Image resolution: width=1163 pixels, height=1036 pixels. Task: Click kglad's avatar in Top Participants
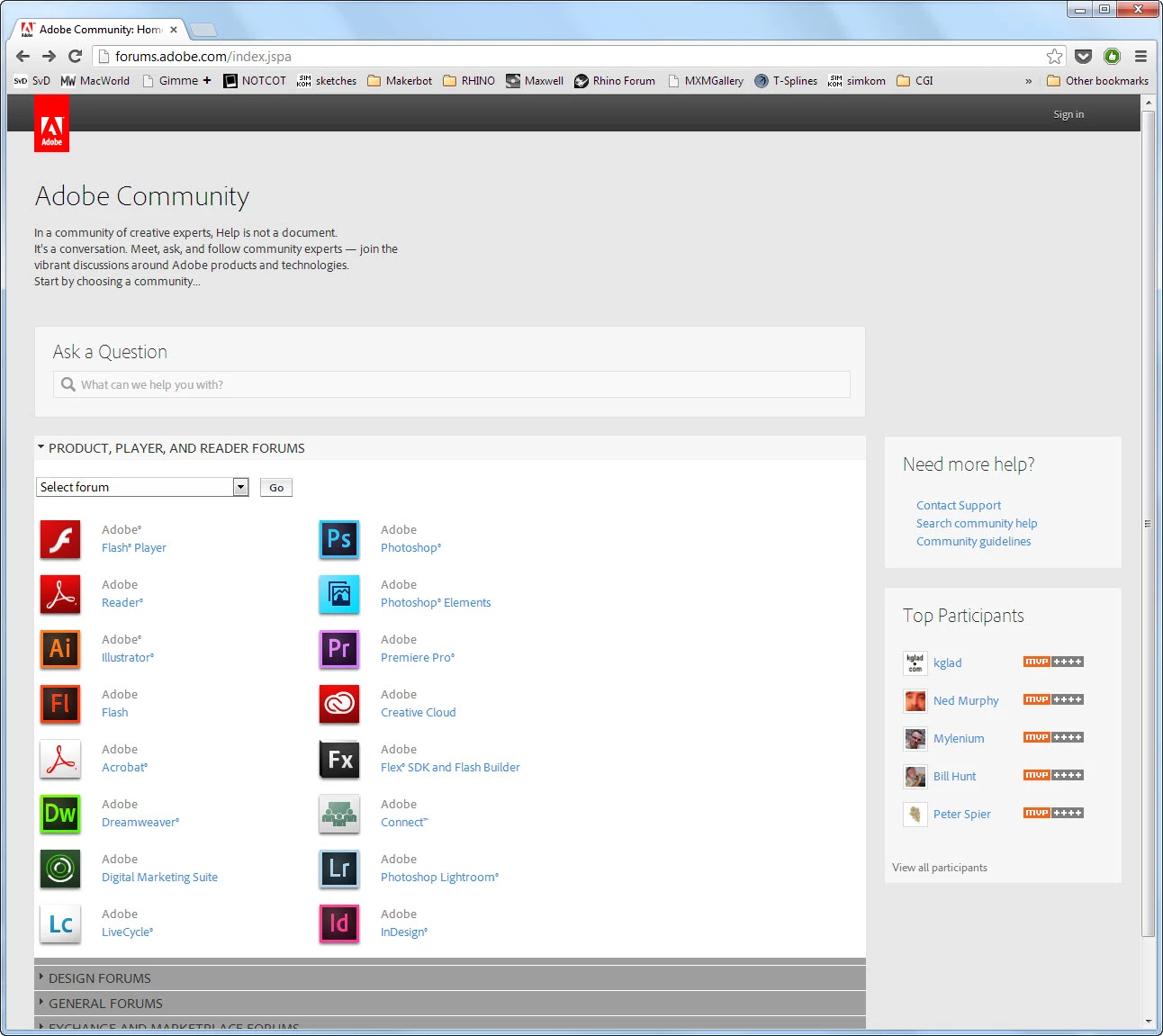915,662
